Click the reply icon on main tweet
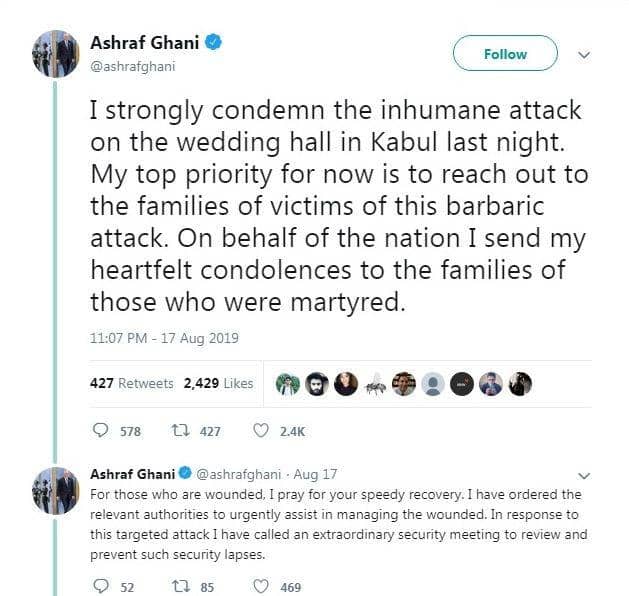The image size is (629, 596). (100, 431)
